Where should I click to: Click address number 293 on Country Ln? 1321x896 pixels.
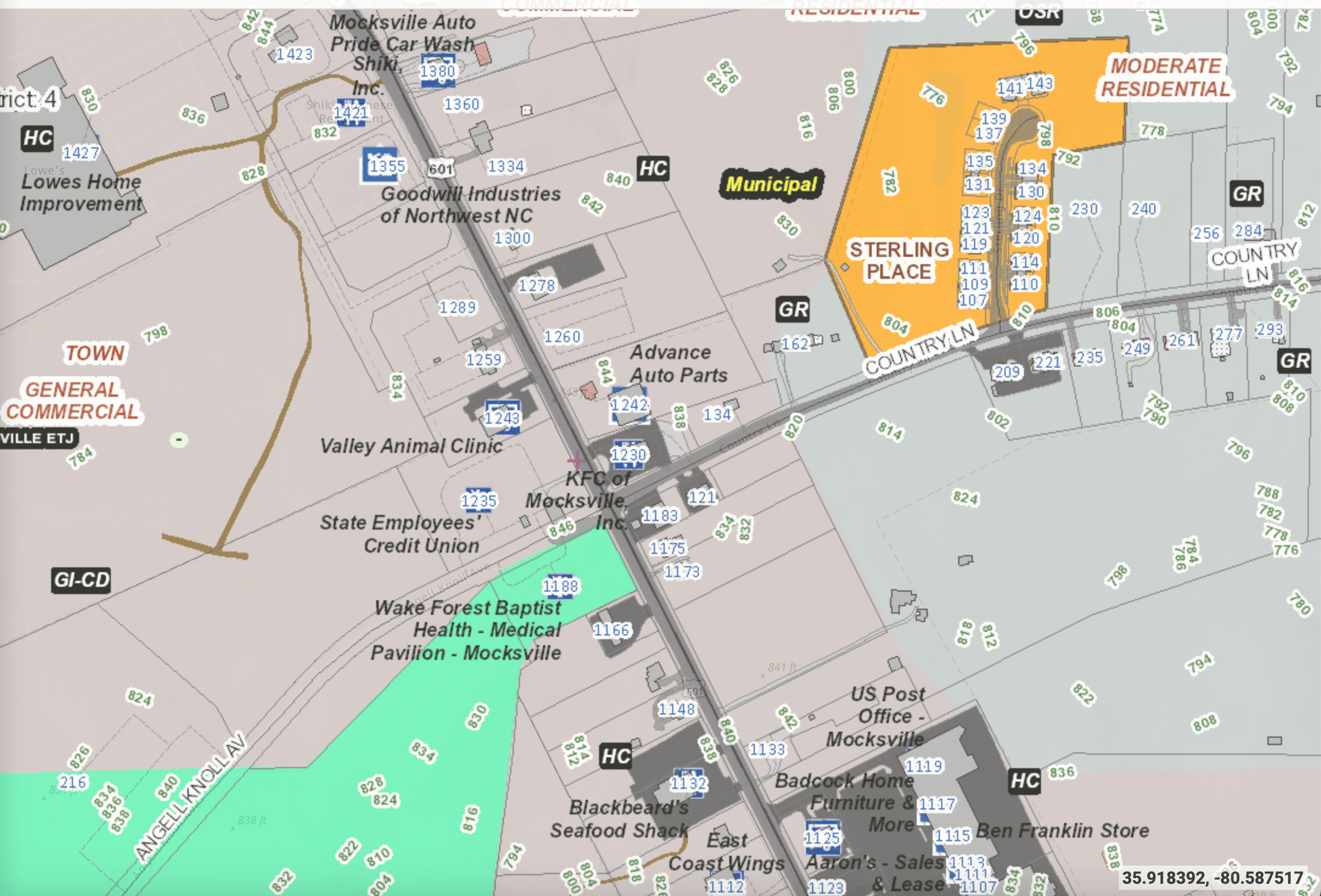pyautogui.click(x=1269, y=329)
